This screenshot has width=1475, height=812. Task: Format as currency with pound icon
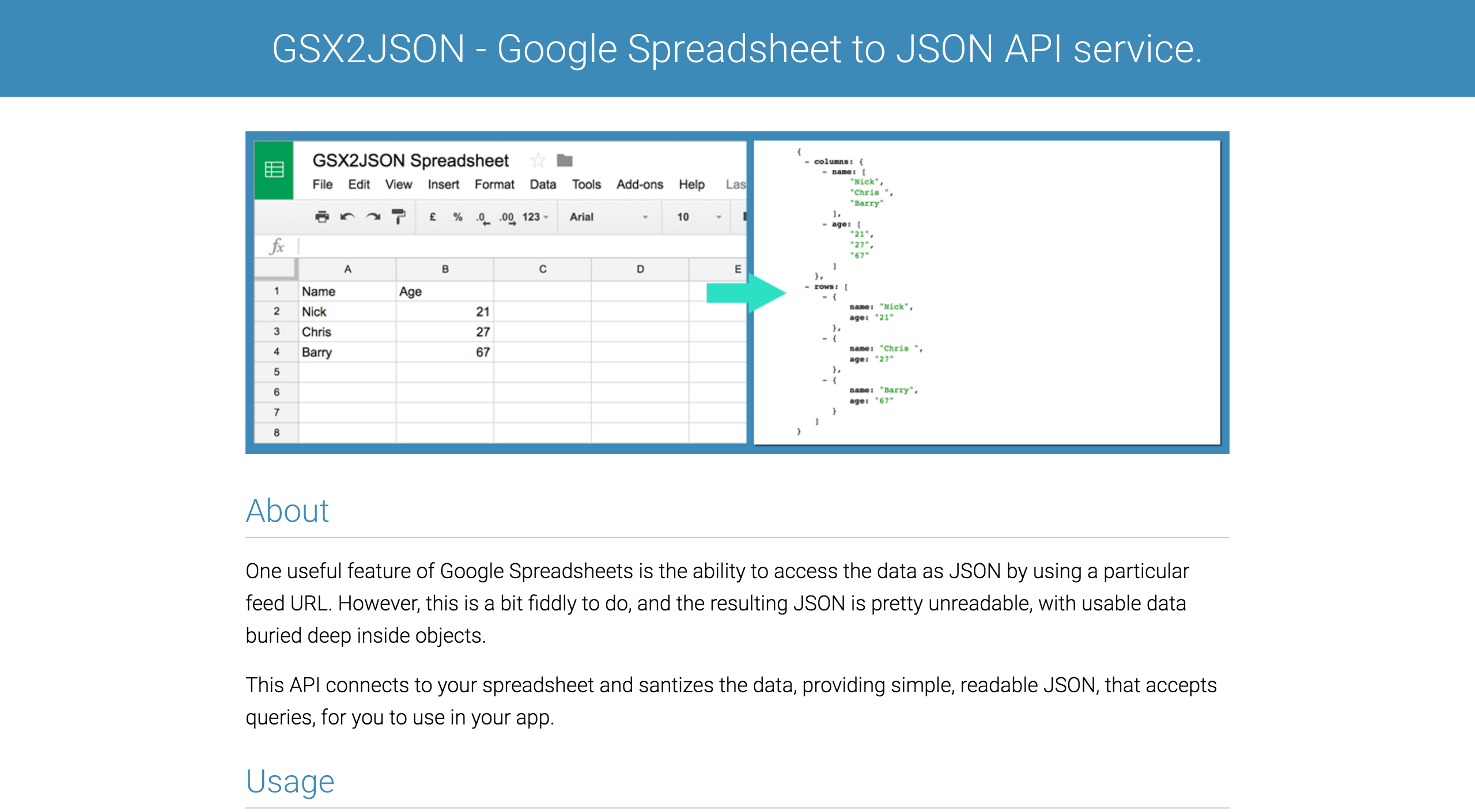coord(433,217)
